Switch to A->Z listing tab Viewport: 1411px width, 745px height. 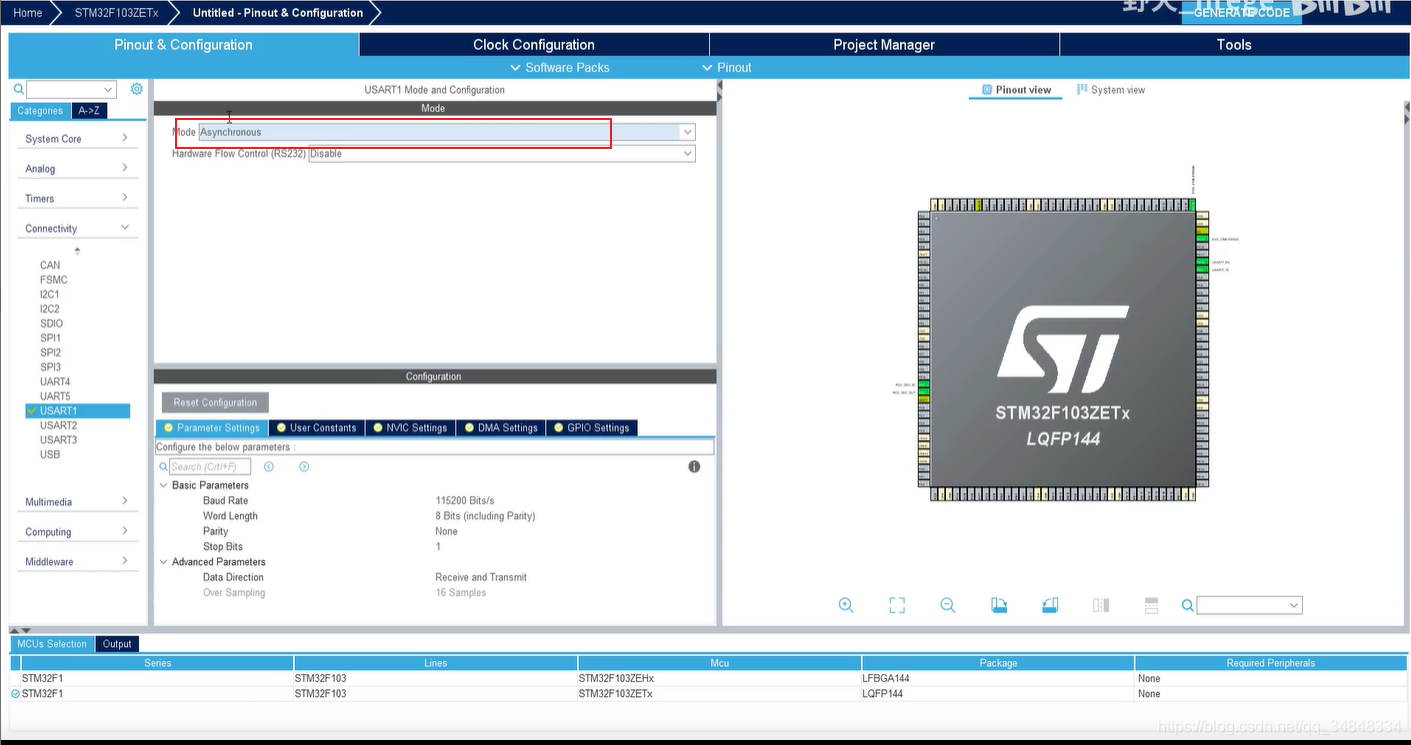[89, 111]
